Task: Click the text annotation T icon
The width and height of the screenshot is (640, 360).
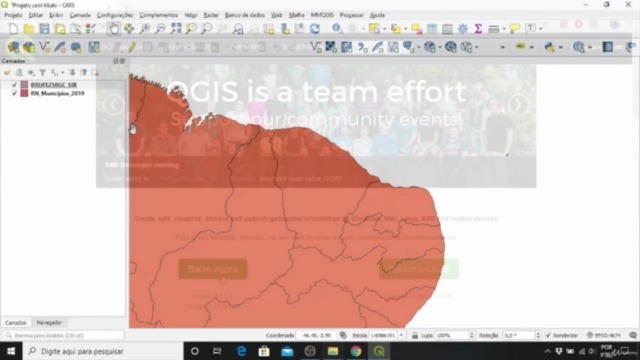Action: pyautogui.click(x=530, y=29)
